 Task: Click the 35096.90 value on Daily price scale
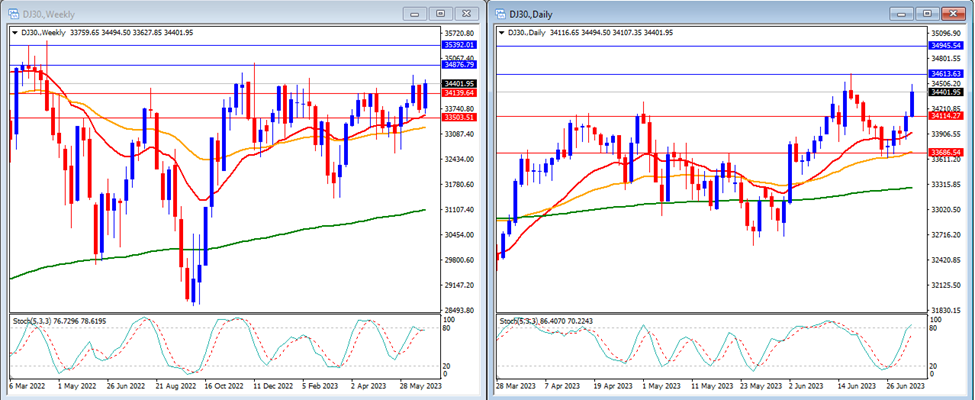(x=946, y=33)
